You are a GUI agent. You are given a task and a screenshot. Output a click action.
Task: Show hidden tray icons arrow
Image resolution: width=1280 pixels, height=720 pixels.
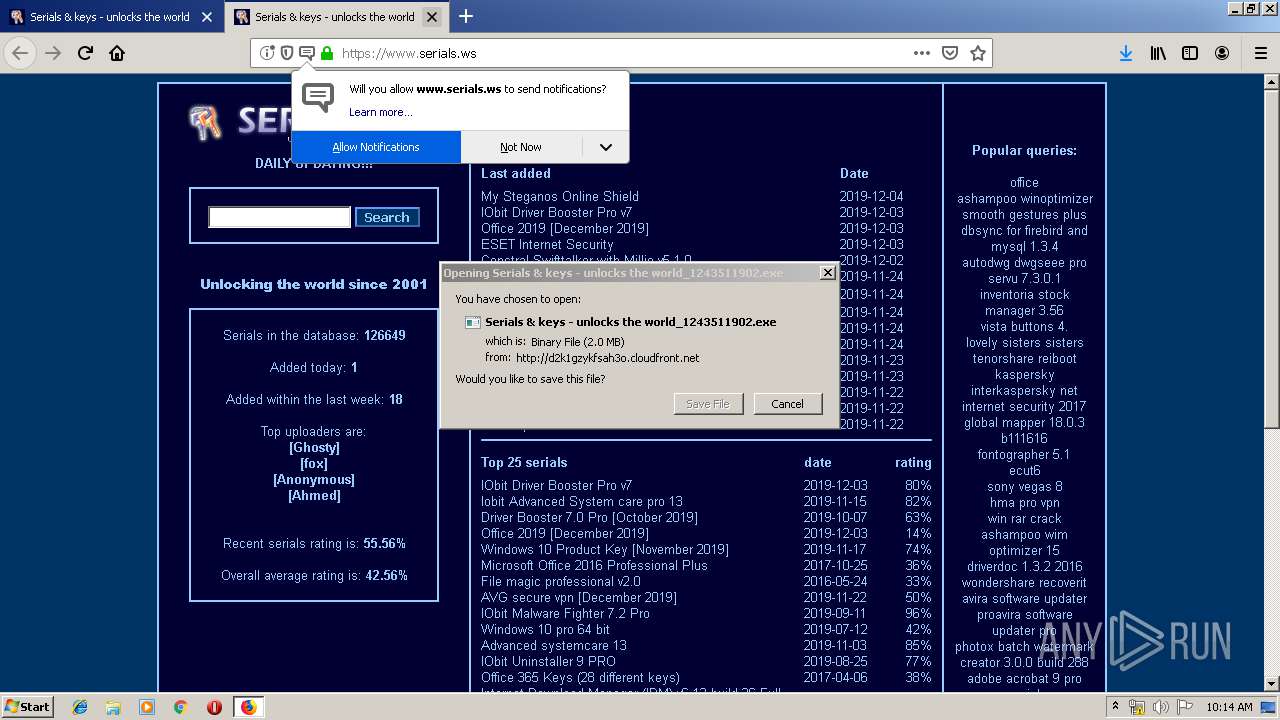pyautogui.click(x=1115, y=707)
